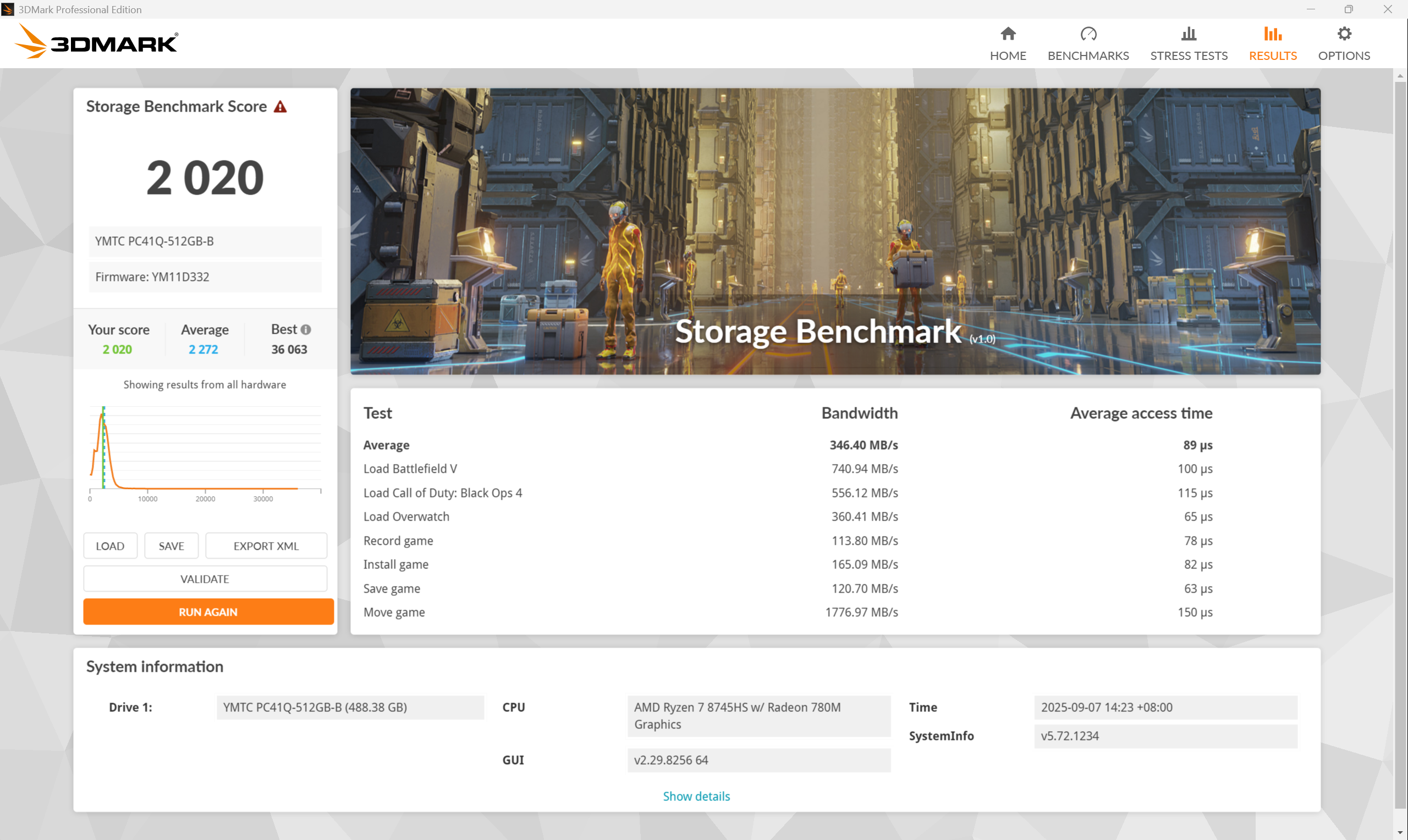Click scrollbar down arrow

(x=1400, y=833)
